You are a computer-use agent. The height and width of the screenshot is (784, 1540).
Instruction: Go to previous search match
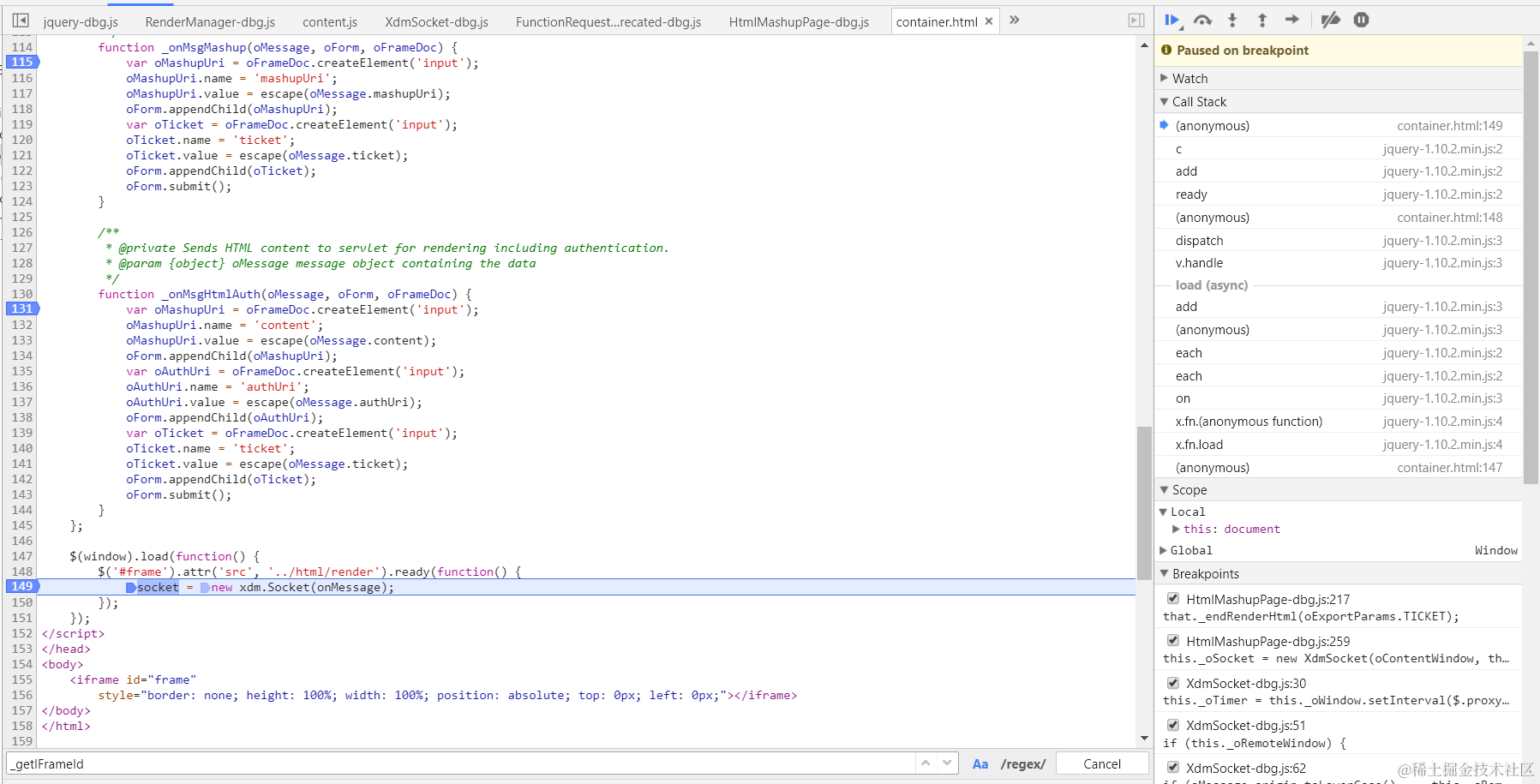[926, 763]
